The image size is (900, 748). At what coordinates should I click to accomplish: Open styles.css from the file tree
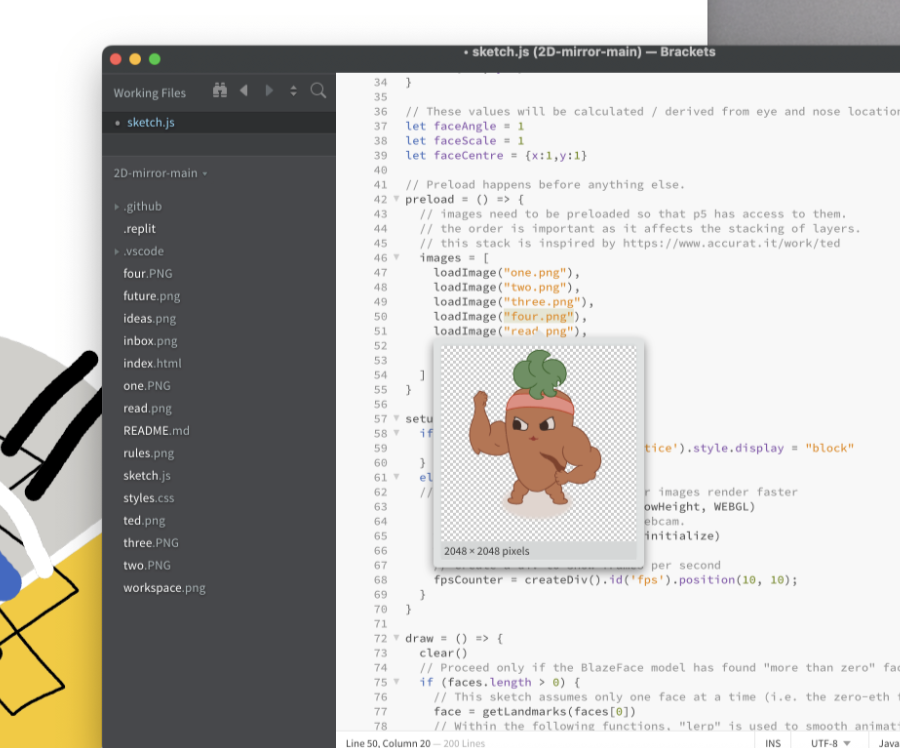(148, 498)
